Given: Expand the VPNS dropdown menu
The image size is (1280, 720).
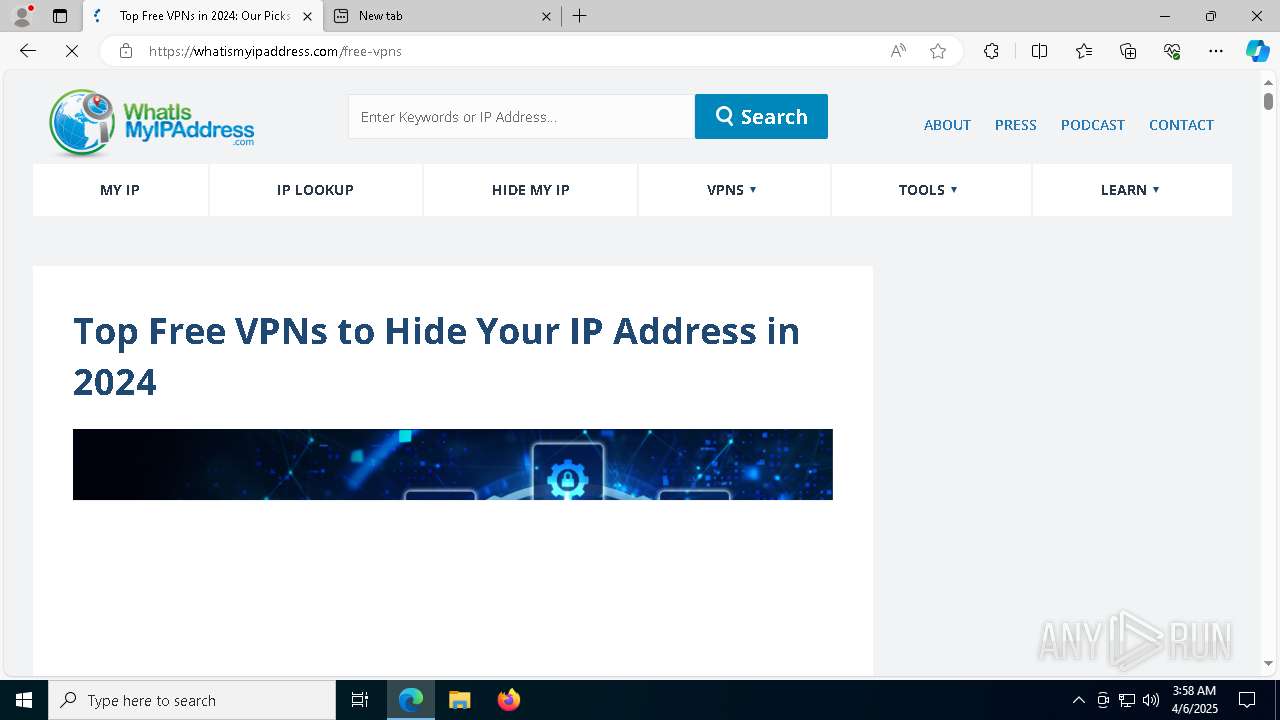Looking at the screenshot, I should click(733, 190).
